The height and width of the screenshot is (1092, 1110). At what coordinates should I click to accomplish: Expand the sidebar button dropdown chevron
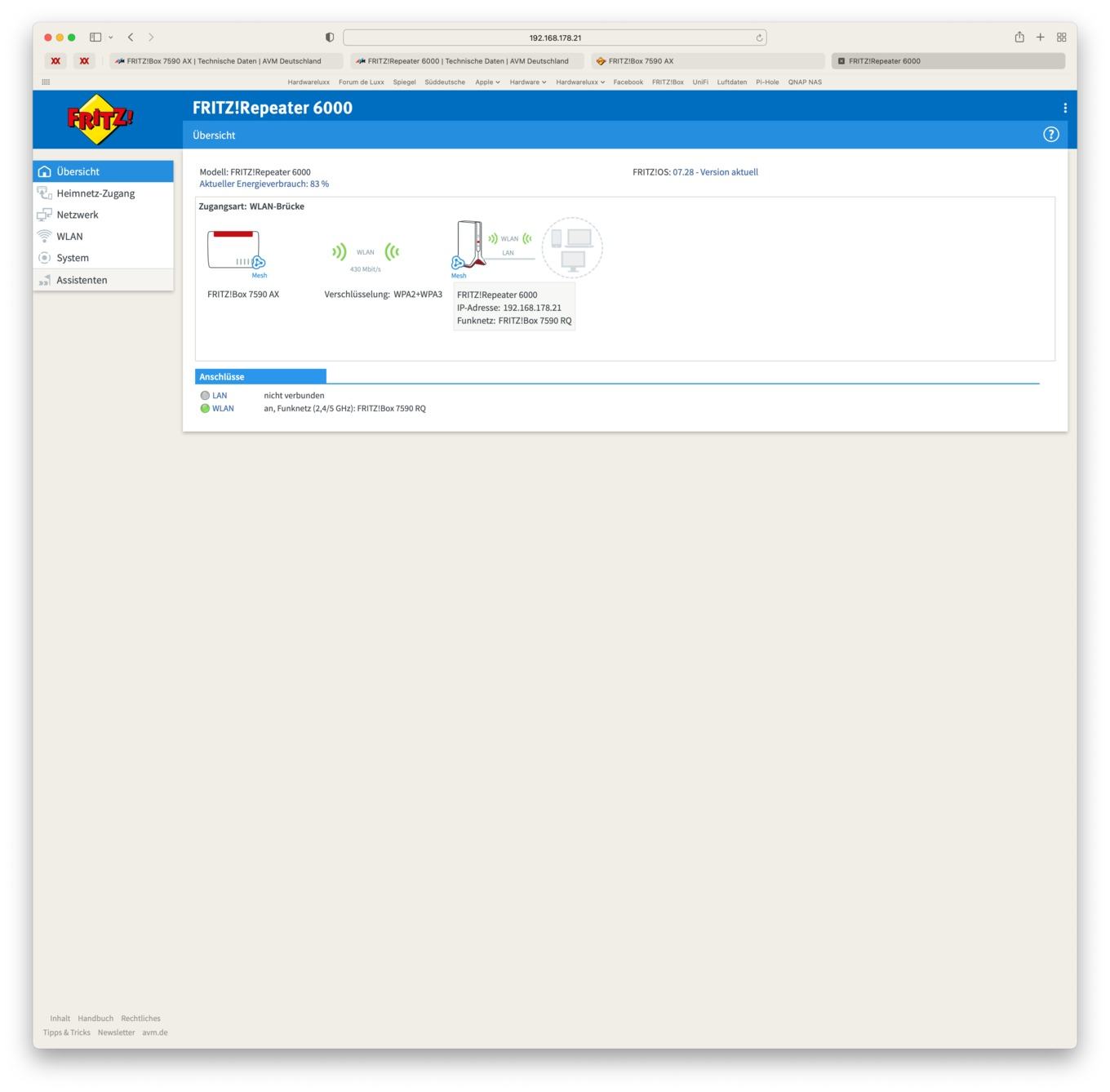[x=111, y=38]
